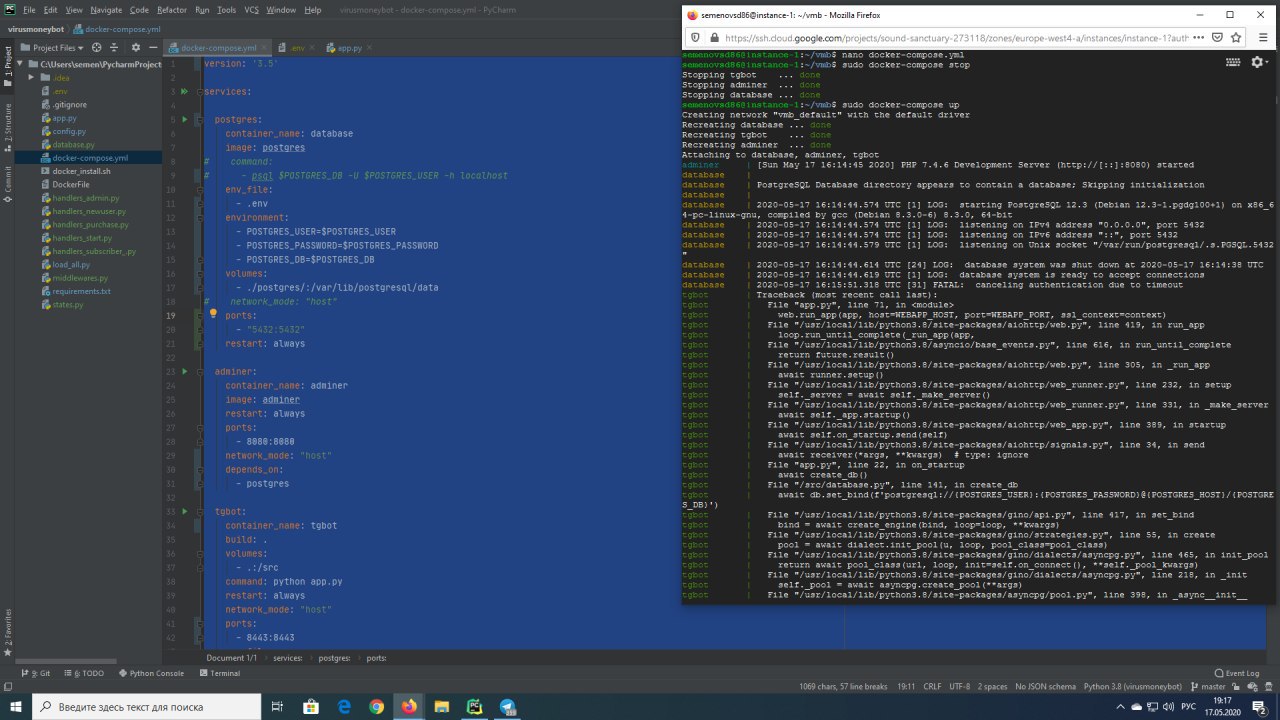
Task: Click No JSON schema status widget
Action: (1045, 687)
